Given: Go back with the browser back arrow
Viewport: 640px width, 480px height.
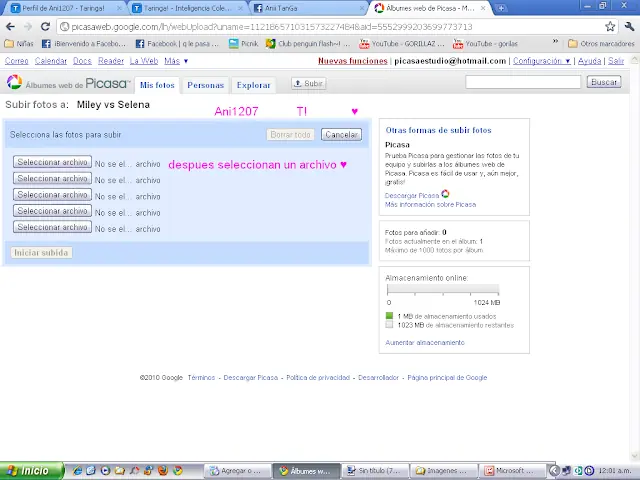Looking at the screenshot, I should pos(10,27).
